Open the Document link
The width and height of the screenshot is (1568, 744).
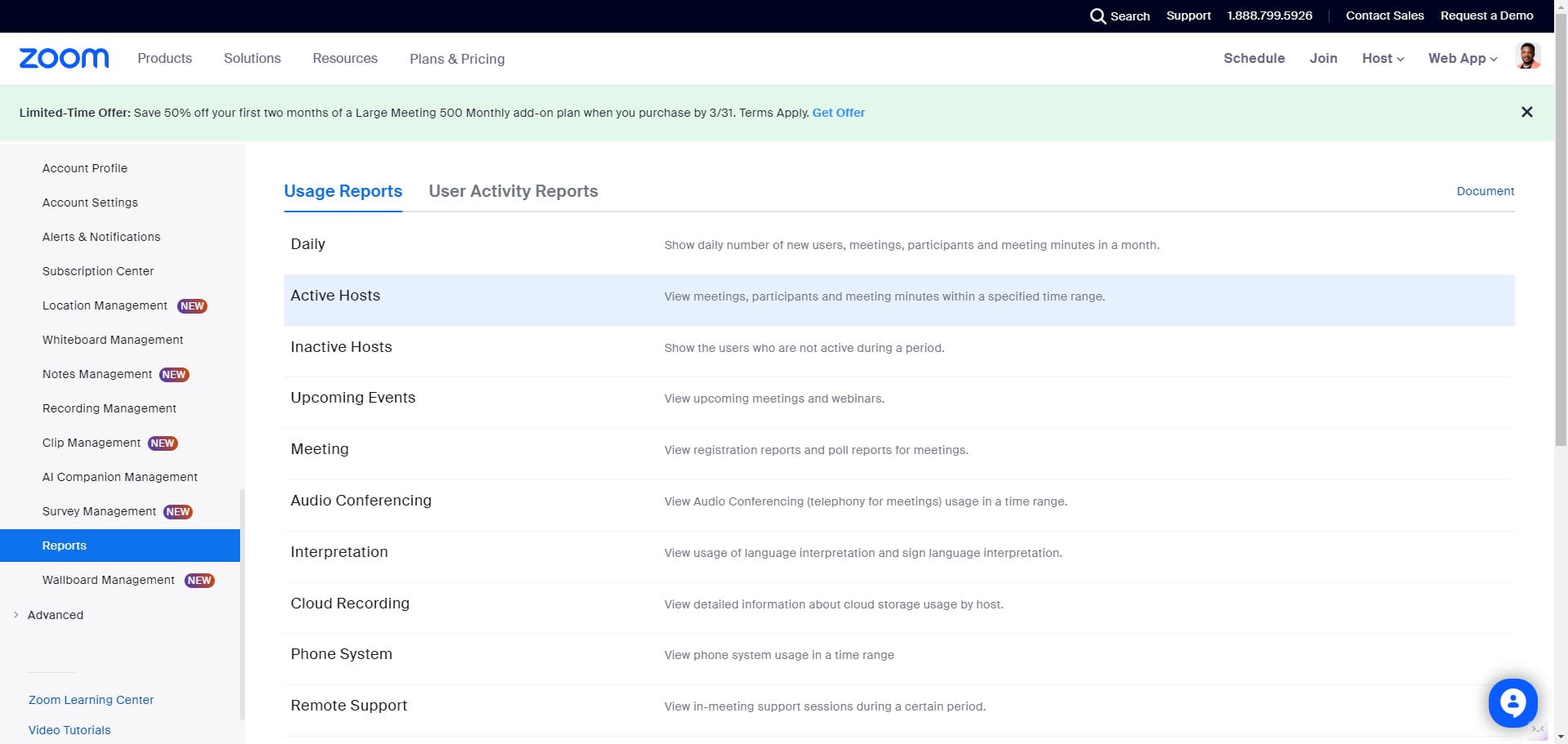(x=1485, y=191)
